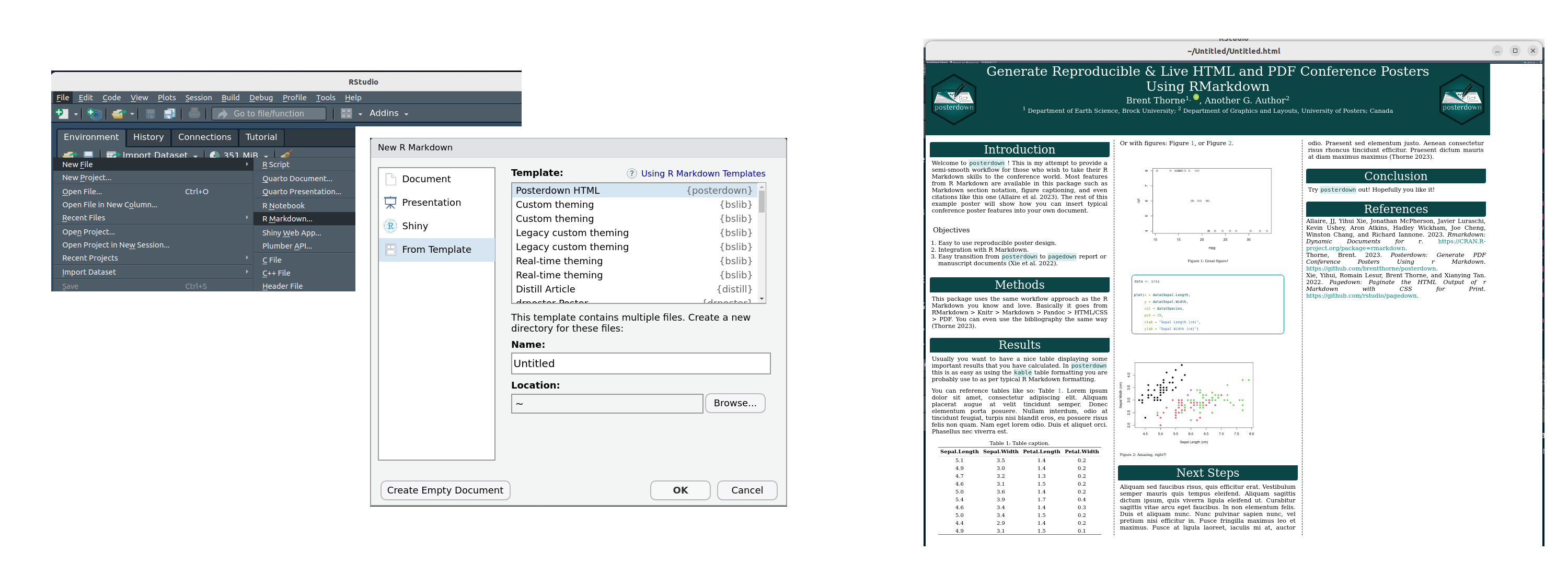This screenshot has width=1568, height=564.
Task: Click the New File toolbar icon
Action: 62,114
